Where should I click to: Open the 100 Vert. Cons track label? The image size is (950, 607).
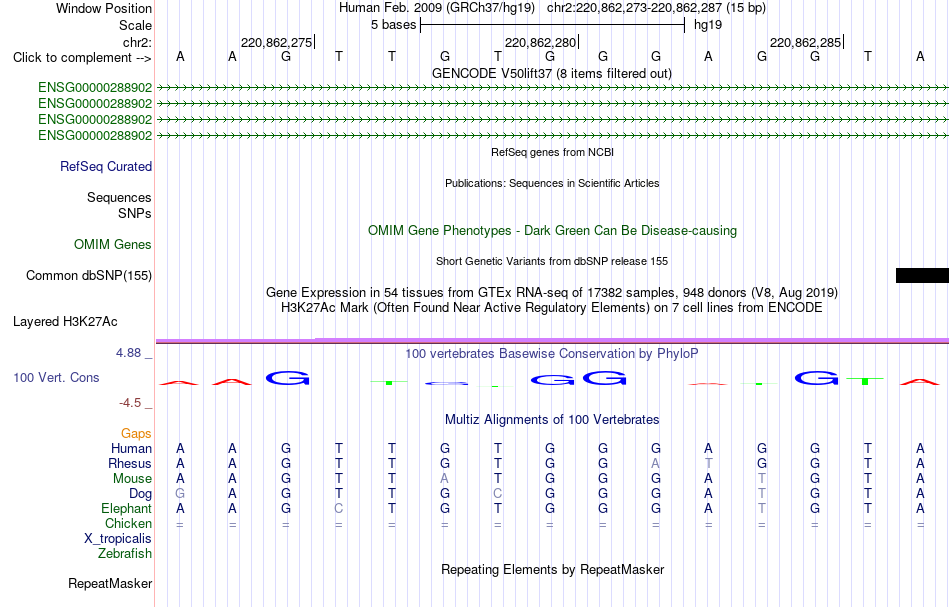click(56, 377)
